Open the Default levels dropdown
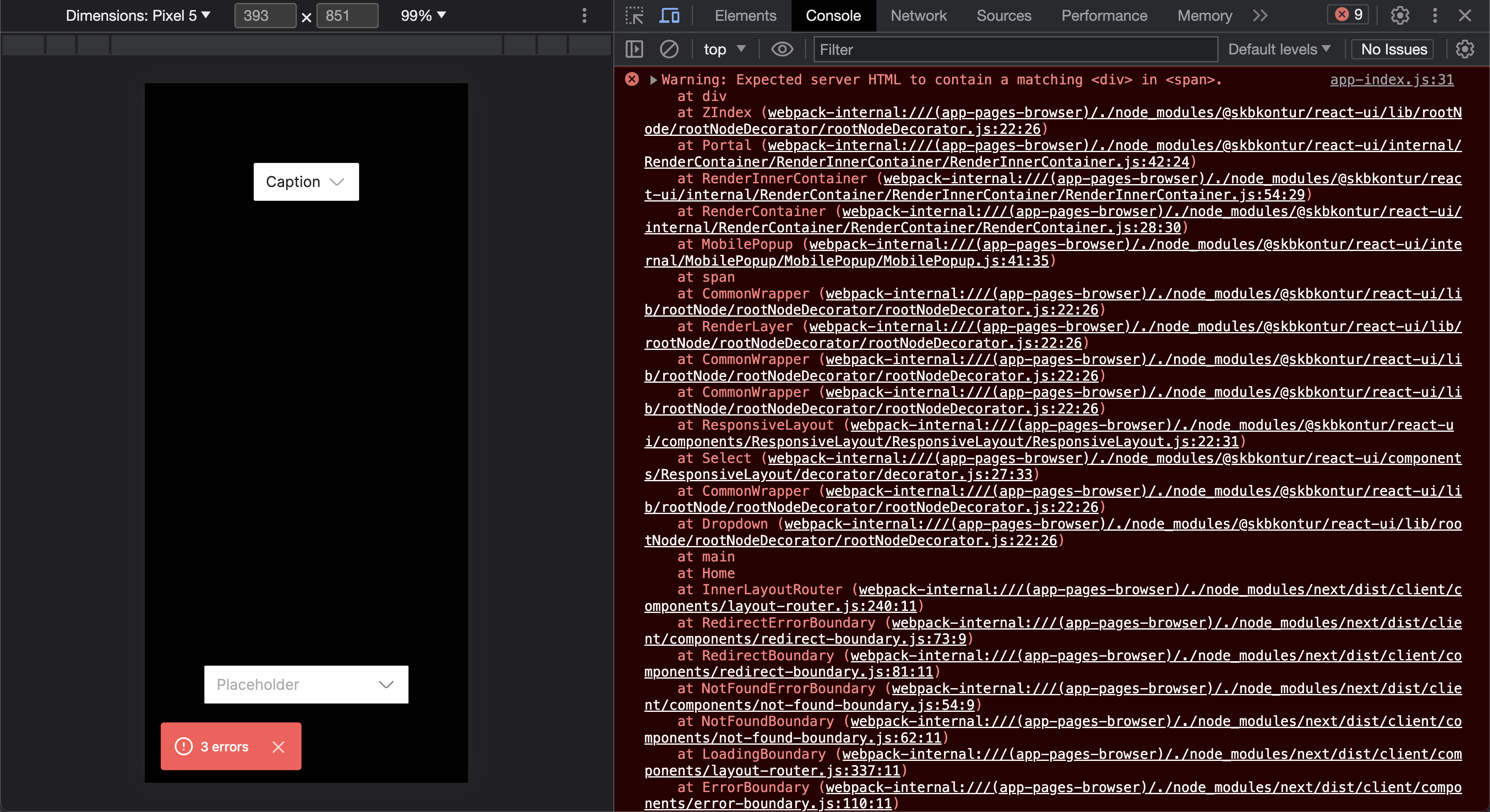The height and width of the screenshot is (812, 1490). 1279,50
